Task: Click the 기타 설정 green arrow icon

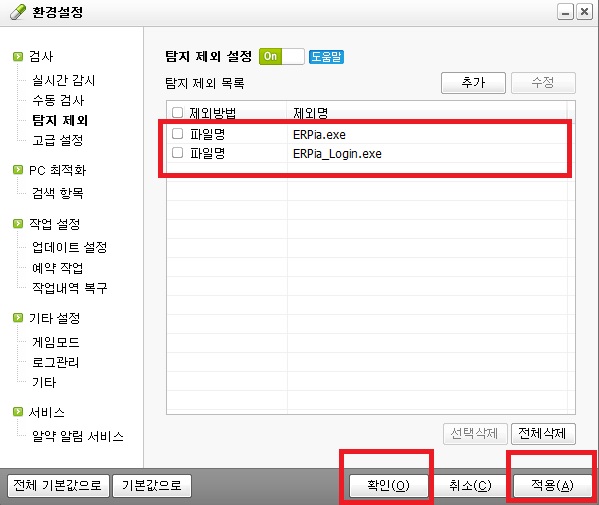Action: (18, 317)
